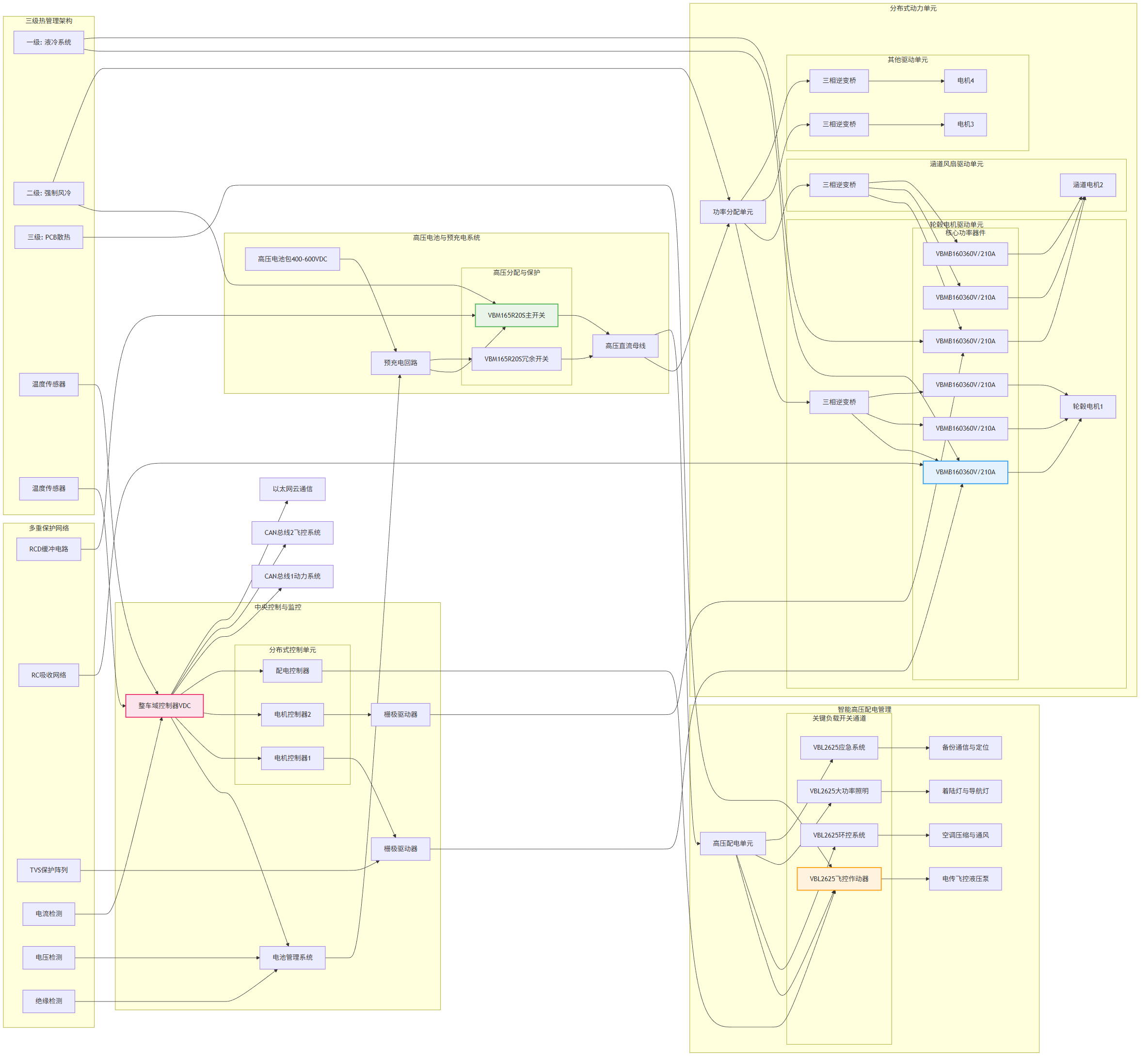Select the 整车域控制器VDC node
1148x1064 pixels.
click(164, 705)
